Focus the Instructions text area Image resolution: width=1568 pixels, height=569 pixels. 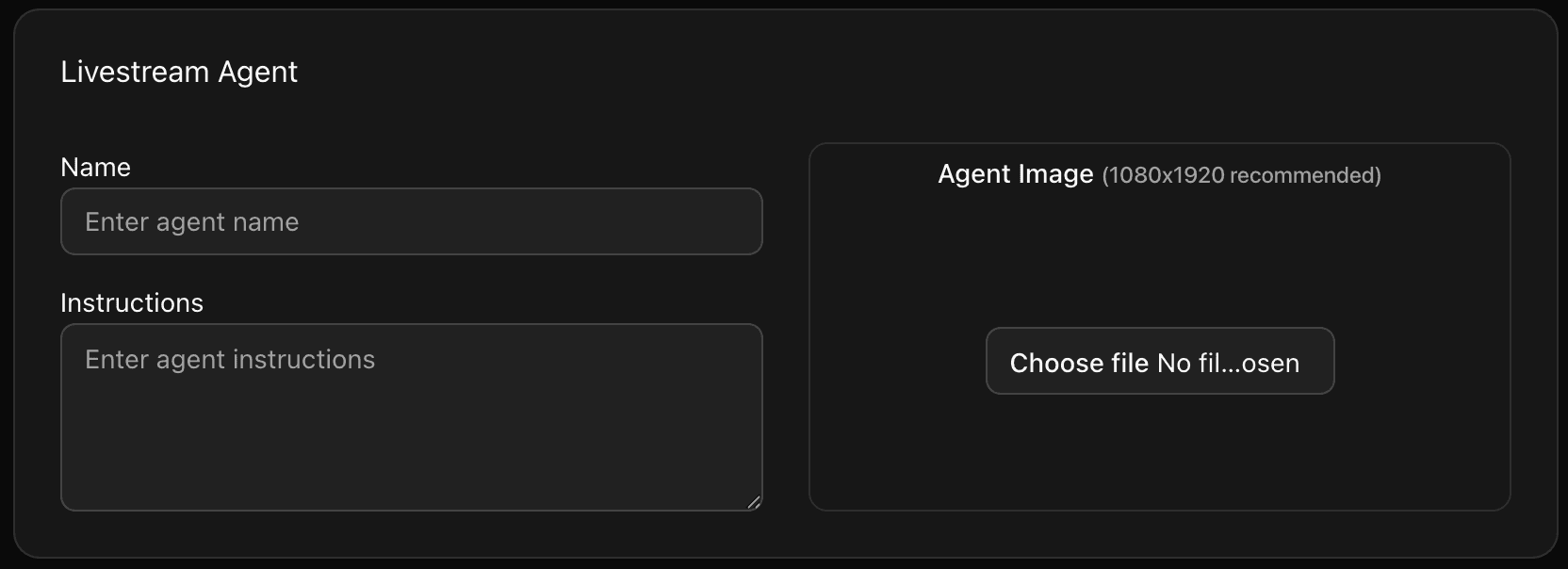[x=411, y=416]
